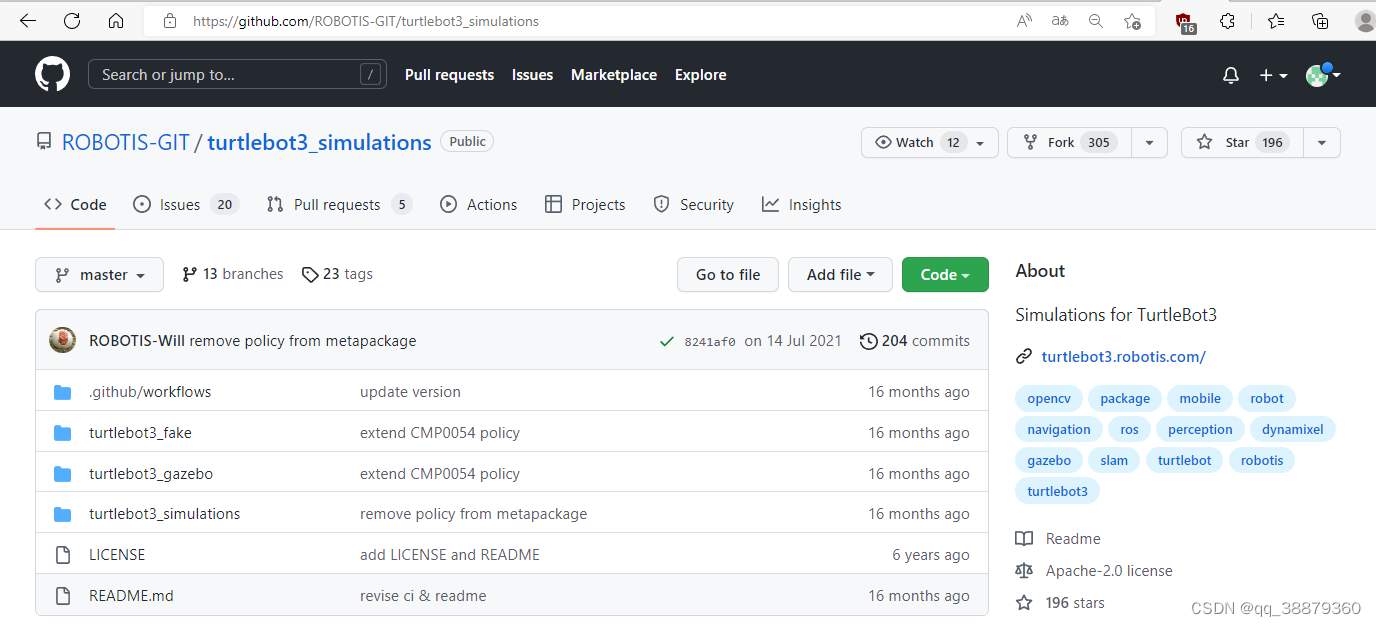1376x626 pixels.
Task: Add page to favorites star icon
Action: point(1132,21)
